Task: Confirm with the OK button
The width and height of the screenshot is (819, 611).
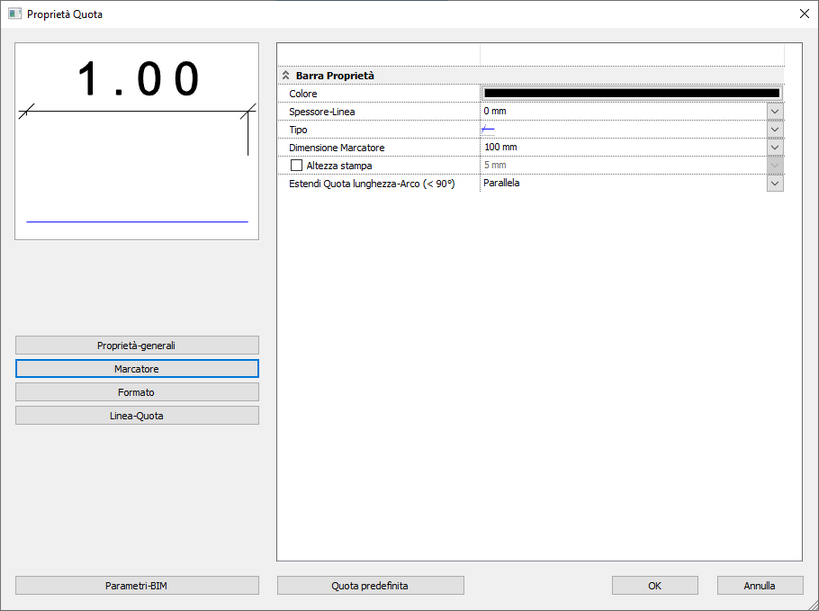Action: pos(655,585)
